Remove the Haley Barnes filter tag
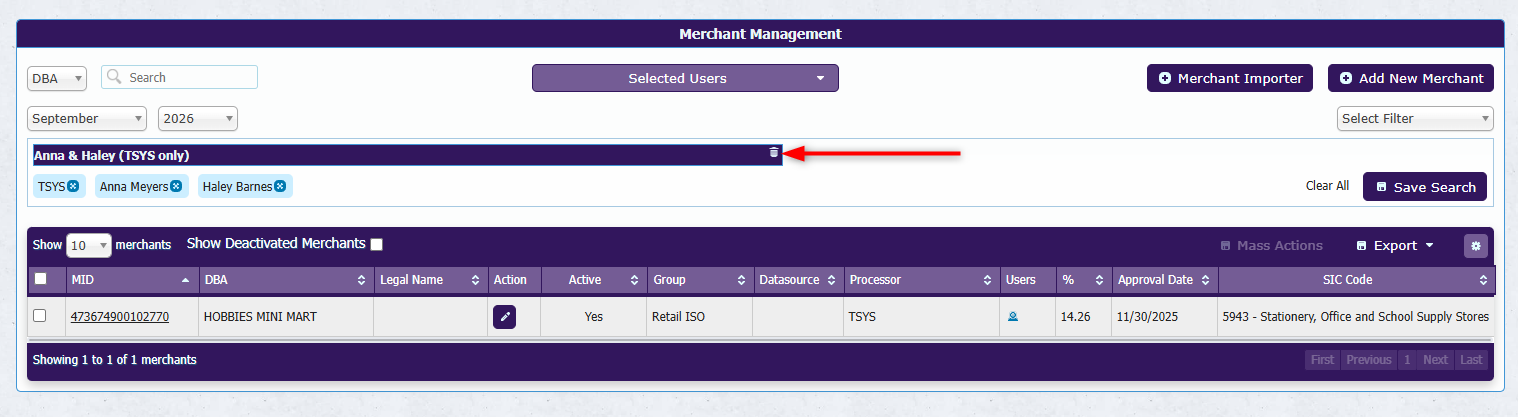1518x417 pixels. (280, 186)
